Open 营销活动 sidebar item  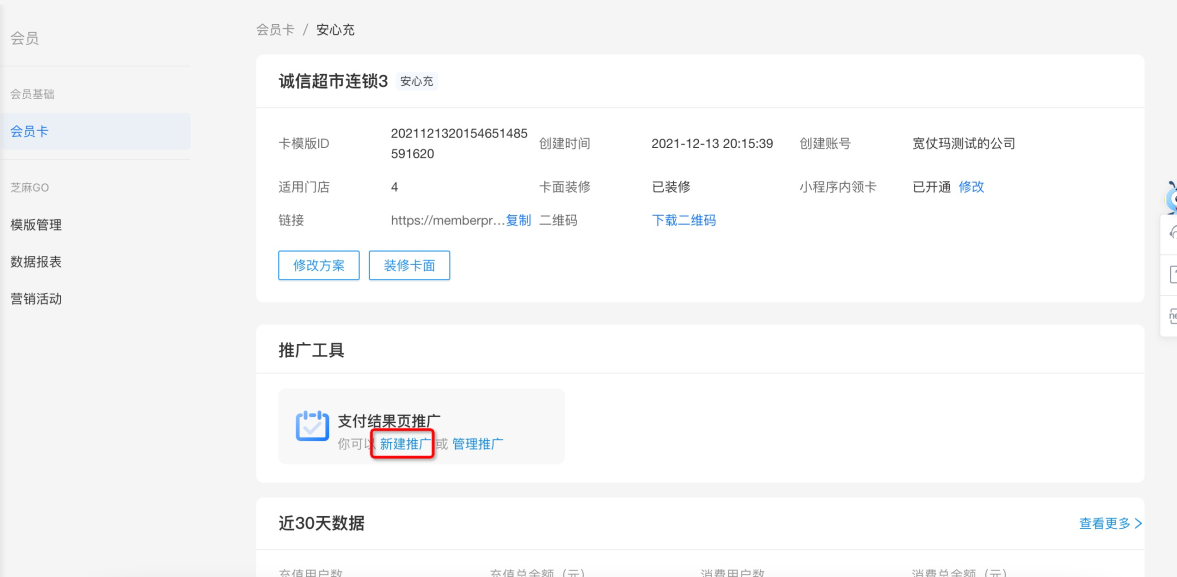[36, 298]
